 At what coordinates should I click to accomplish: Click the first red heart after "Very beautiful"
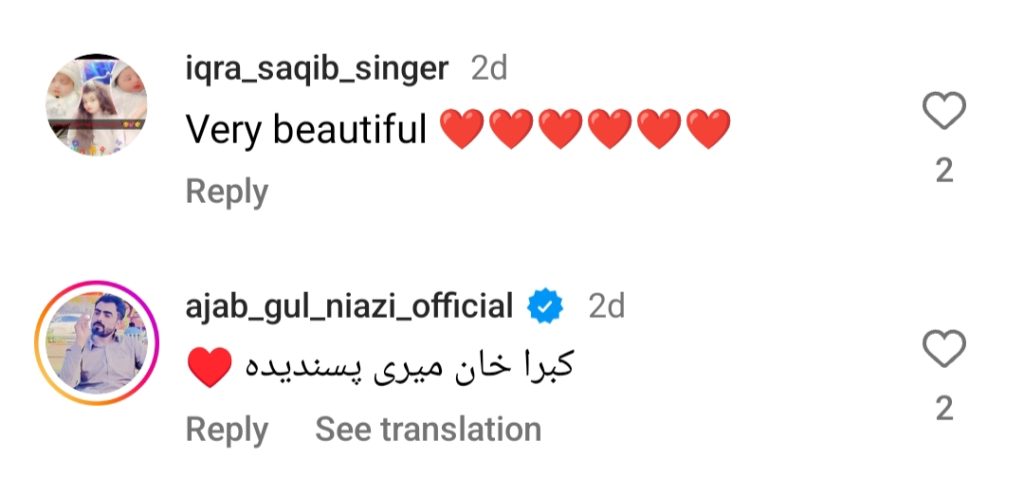click(x=462, y=130)
